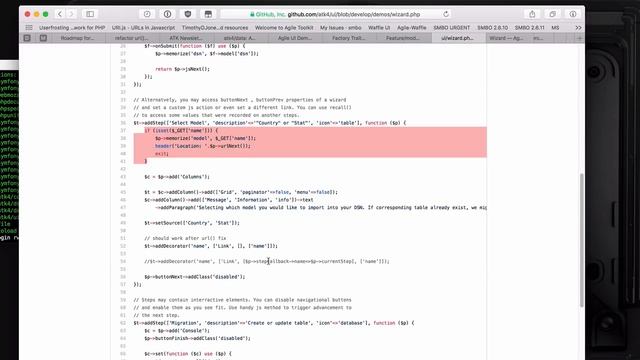
Task: Click the 1Password toolbar extension icon
Action: 167,14
